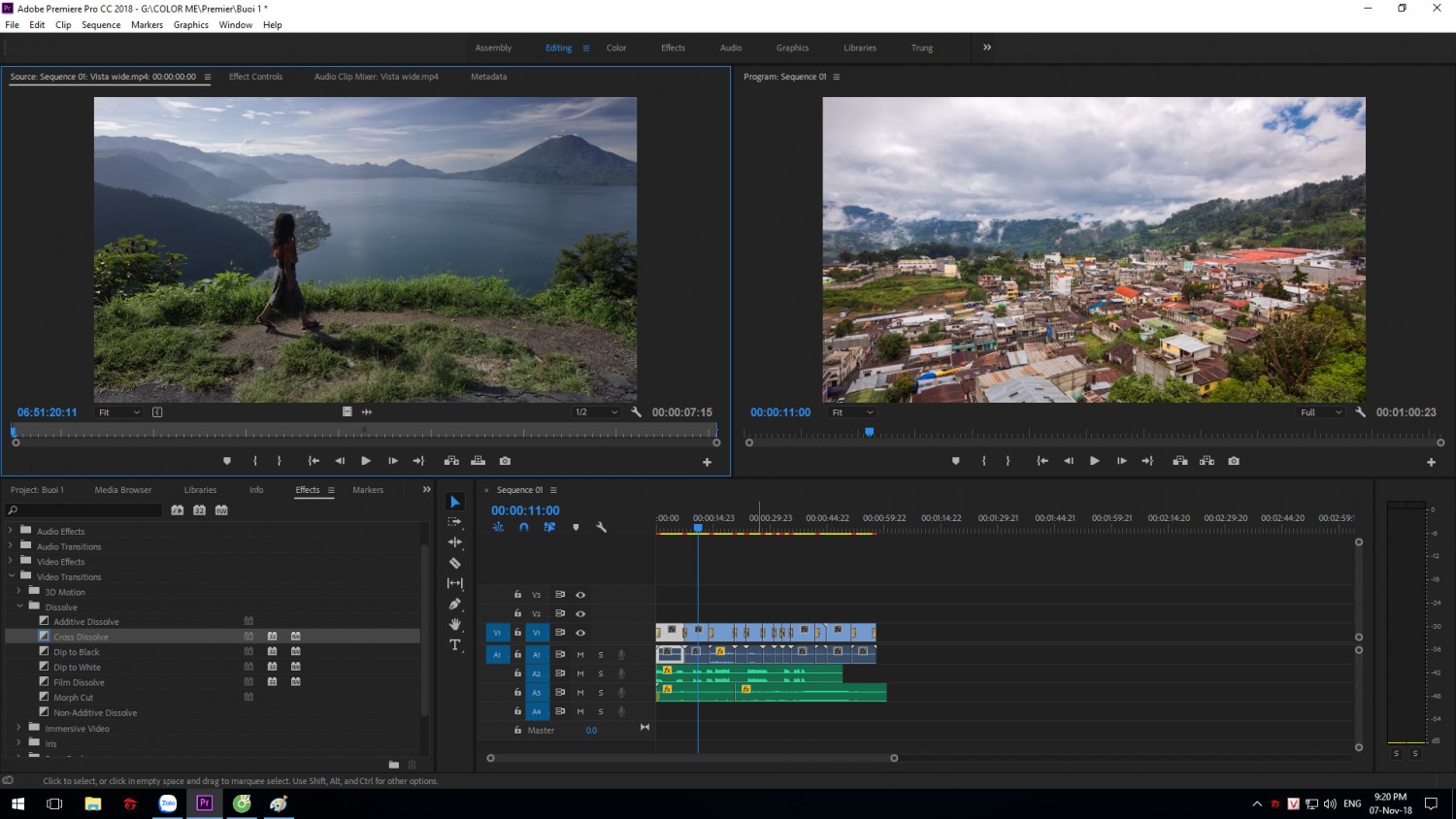Solo audio track A3
Viewport: 1456px width, 819px height.
point(601,693)
